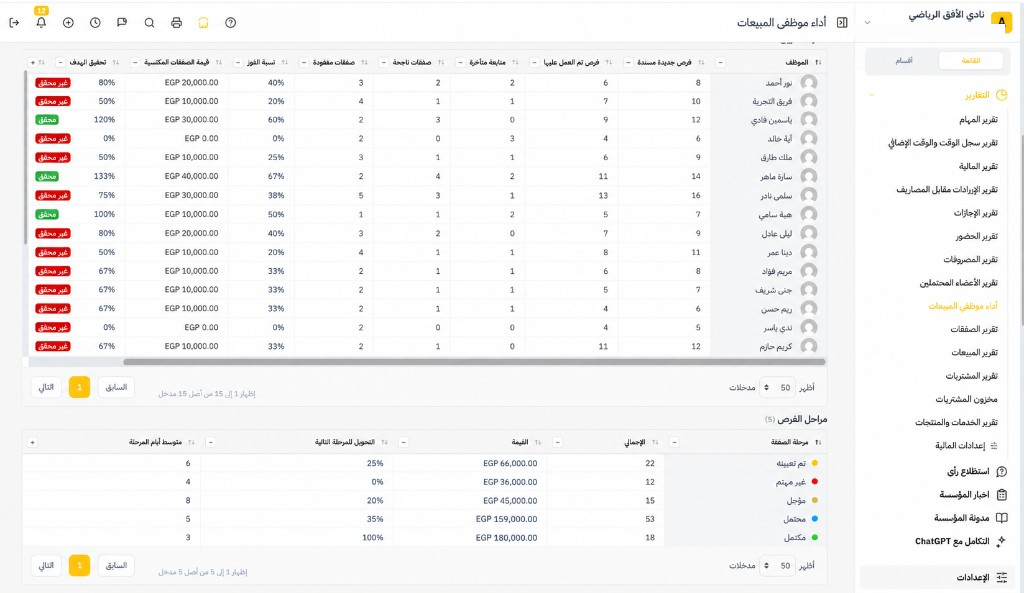This screenshot has height=593, width=1024.
Task: Hide the فرص تم العمل عليها column
Action: tap(534, 63)
